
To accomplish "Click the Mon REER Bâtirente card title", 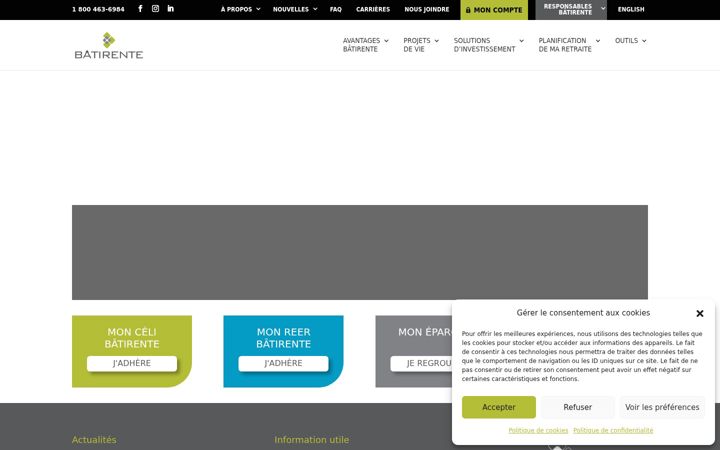I will (x=283, y=338).
